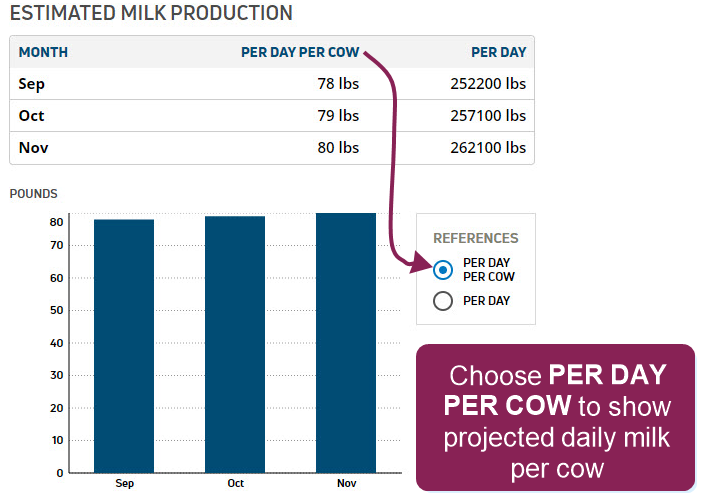This screenshot has height=504, width=711.
Task: Click the REFERENCES panel heading
Action: (x=476, y=238)
